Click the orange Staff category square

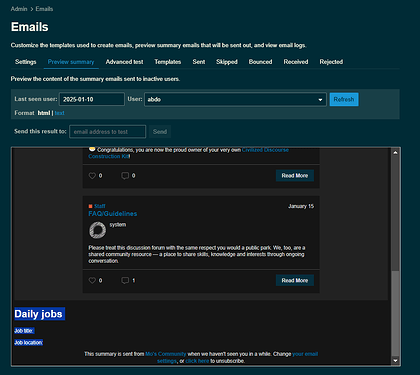coord(90,206)
